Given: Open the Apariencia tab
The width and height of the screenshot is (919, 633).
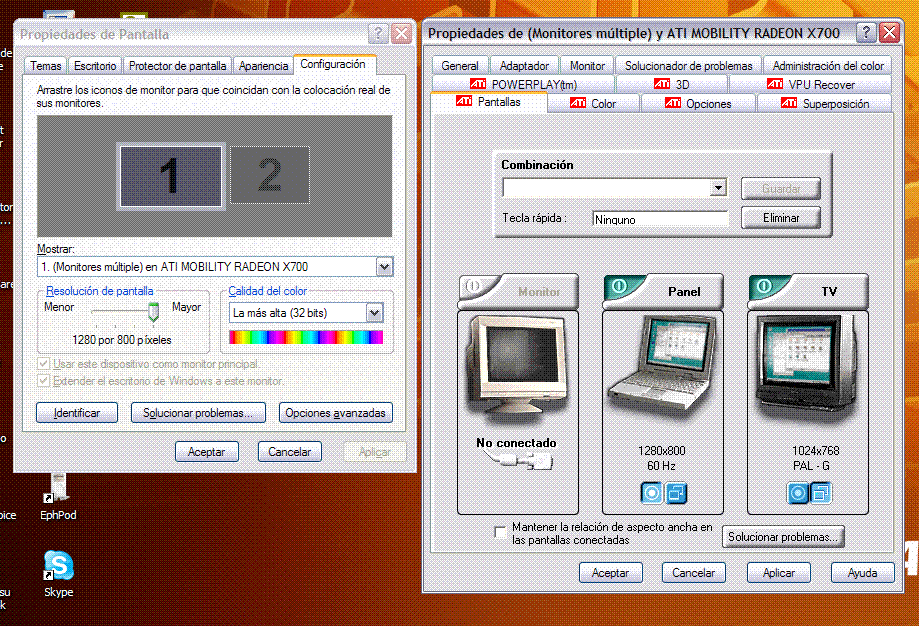Looking at the screenshot, I should tap(264, 66).
